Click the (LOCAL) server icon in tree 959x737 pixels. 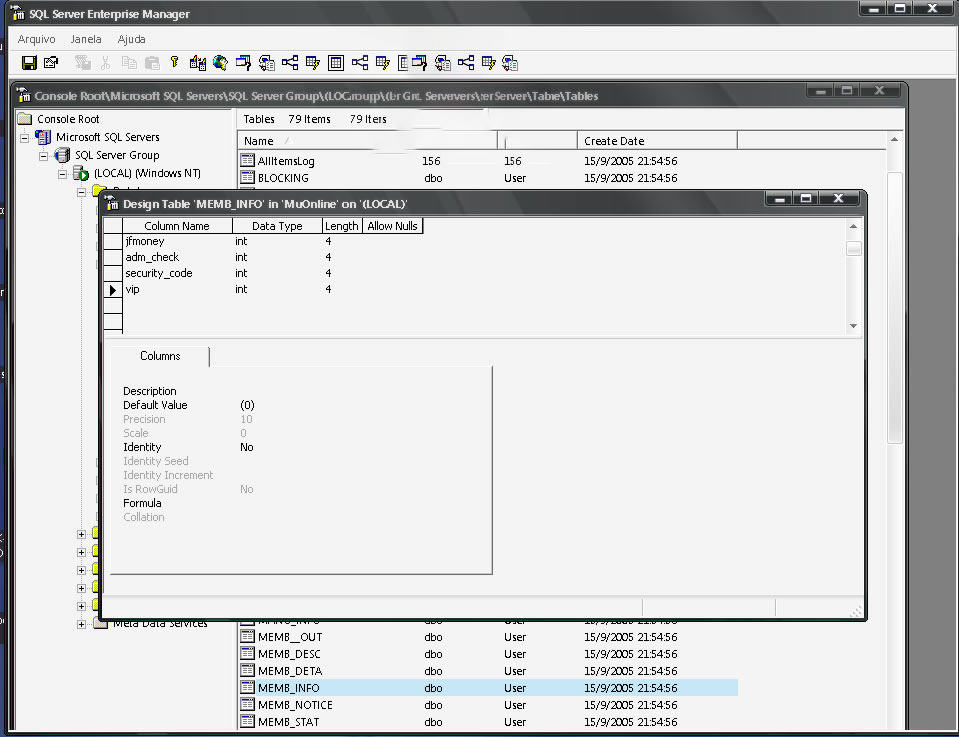click(81, 174)
